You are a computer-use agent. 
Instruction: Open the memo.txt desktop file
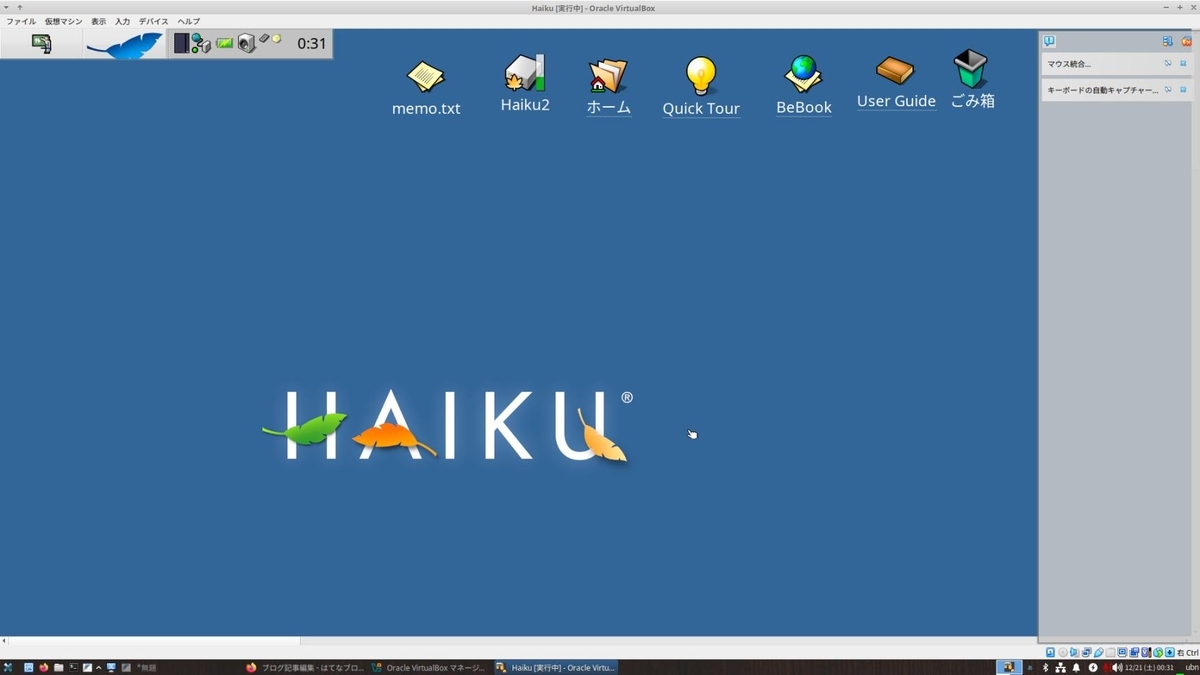[x=426, y=88]
